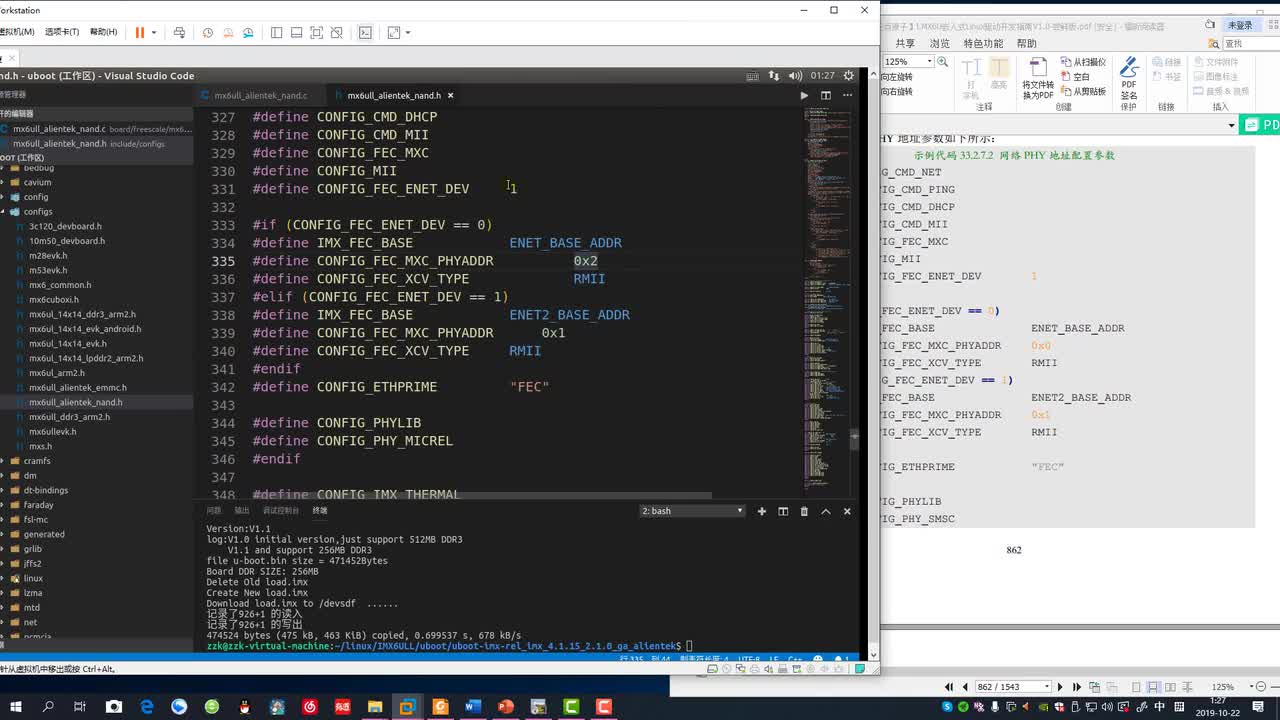Split the terminal panel

pos(783,511)
